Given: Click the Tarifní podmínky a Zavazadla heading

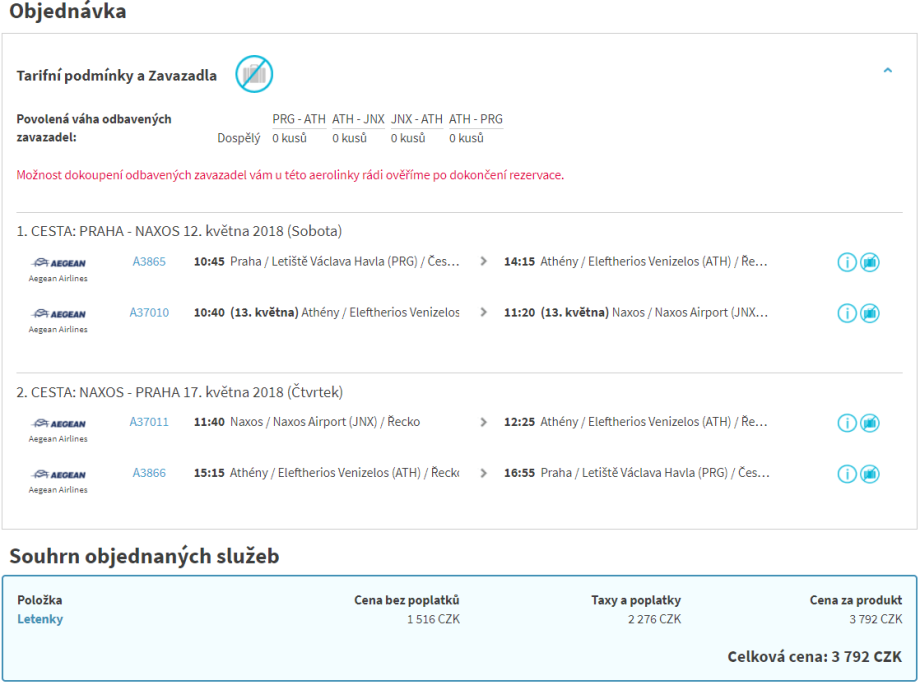Looking at the screenshot, I should pos(117,76).
